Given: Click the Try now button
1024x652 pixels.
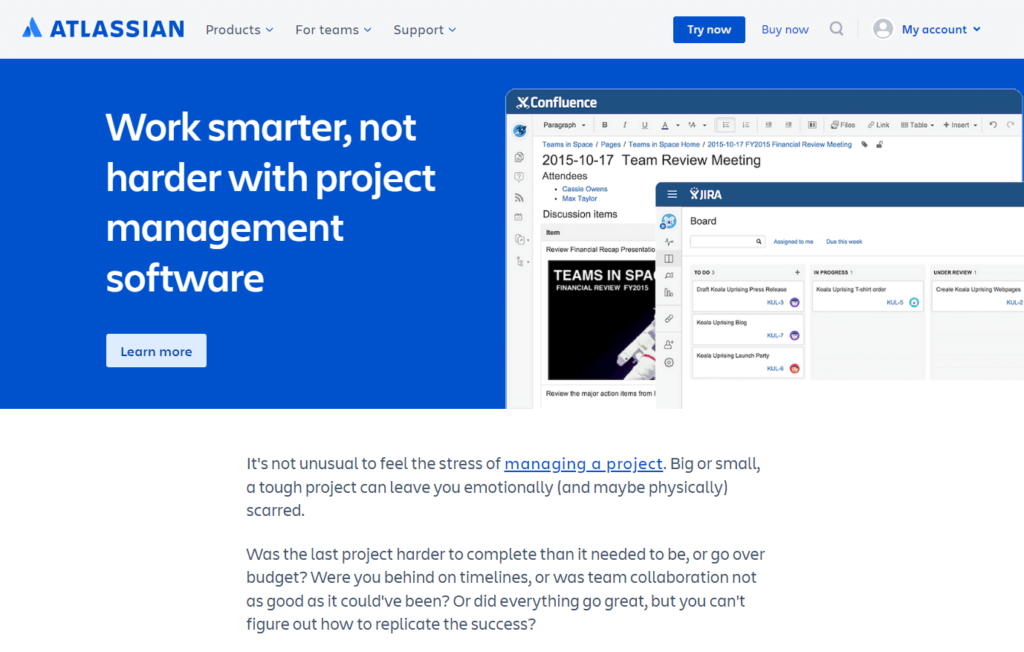Looking at the screenshot, I should [x=709, y=29].
